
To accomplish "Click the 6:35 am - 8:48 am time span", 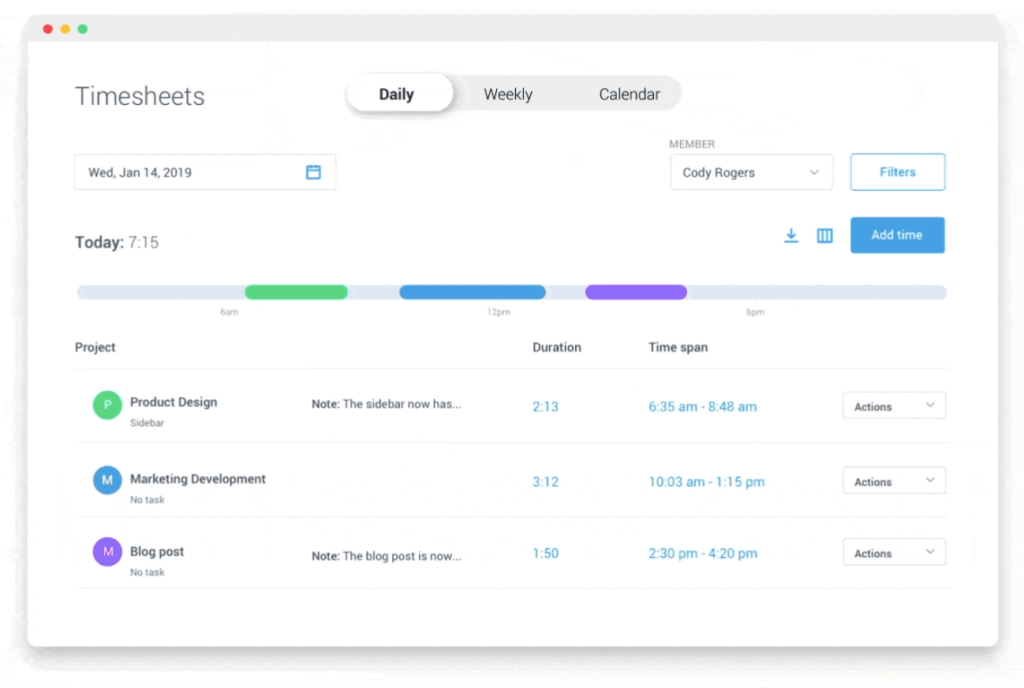I will pyautogui.click(x=702, y=407).
